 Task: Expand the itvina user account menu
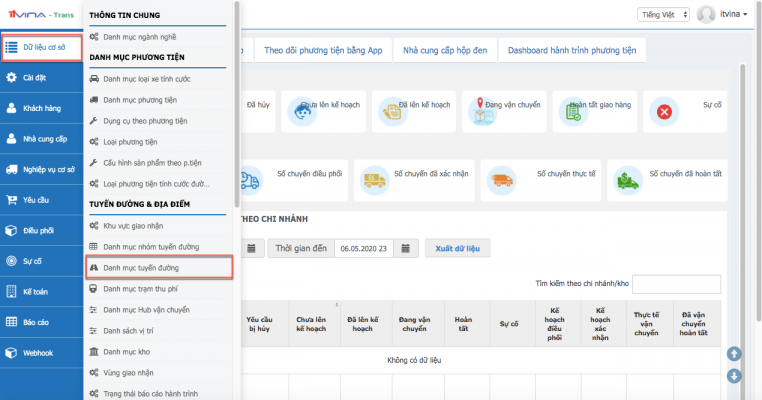click(x=734, y=14)
